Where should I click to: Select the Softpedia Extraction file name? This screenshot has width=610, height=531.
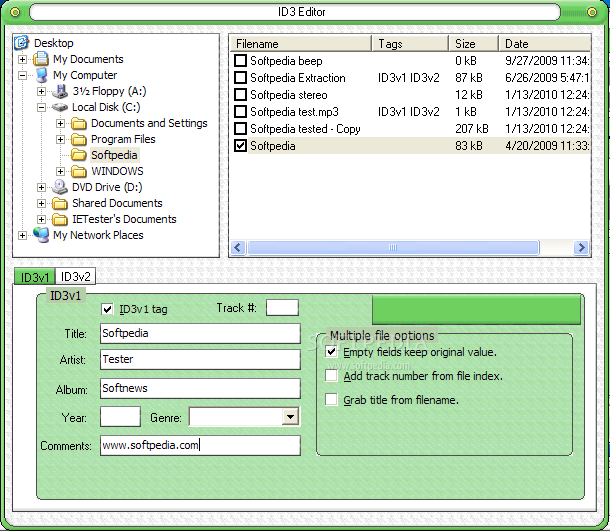[298, 78]
